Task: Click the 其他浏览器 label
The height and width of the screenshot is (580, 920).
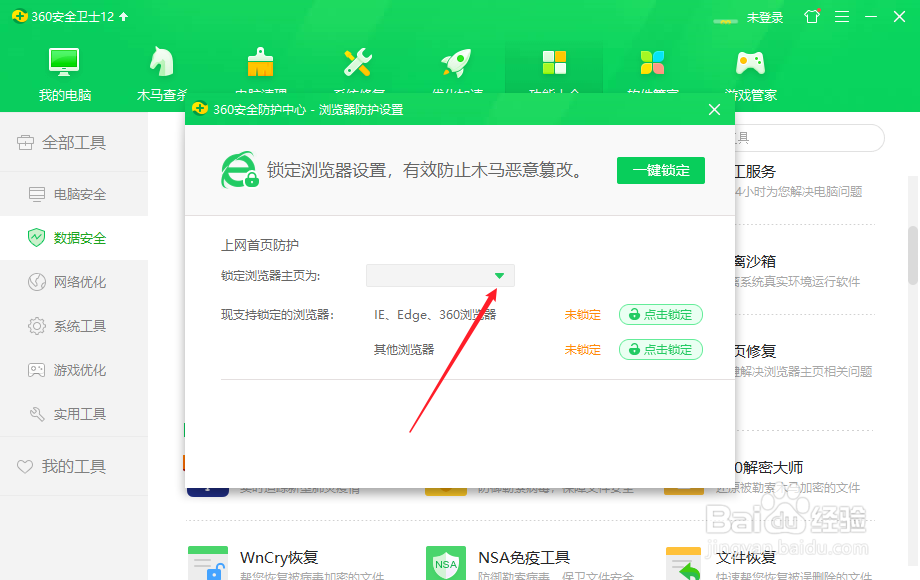Action: (x=404, y=350)
